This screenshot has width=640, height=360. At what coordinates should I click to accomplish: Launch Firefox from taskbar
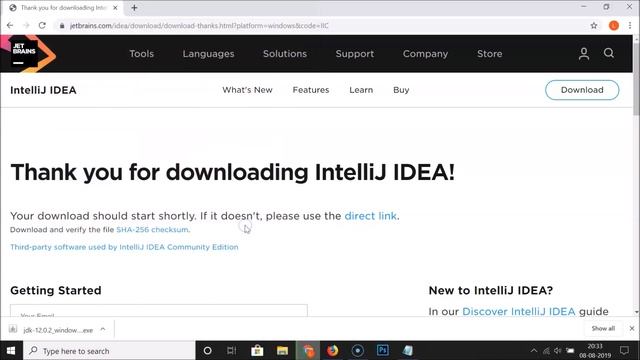pos(333,351)
